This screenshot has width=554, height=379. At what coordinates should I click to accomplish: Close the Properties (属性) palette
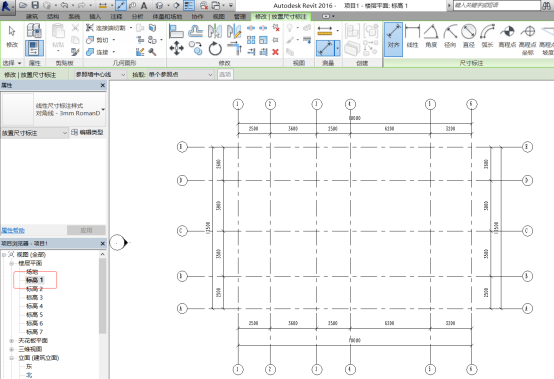coord(102,85)
